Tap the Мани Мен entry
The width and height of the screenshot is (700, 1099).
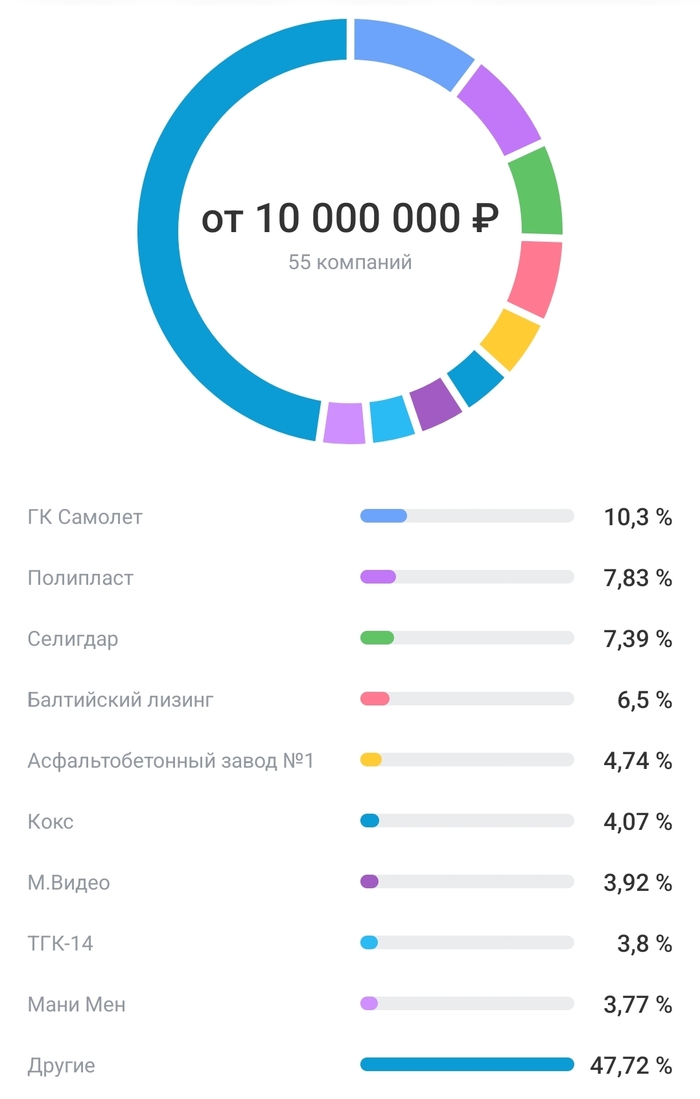[x=77, y=1004]
